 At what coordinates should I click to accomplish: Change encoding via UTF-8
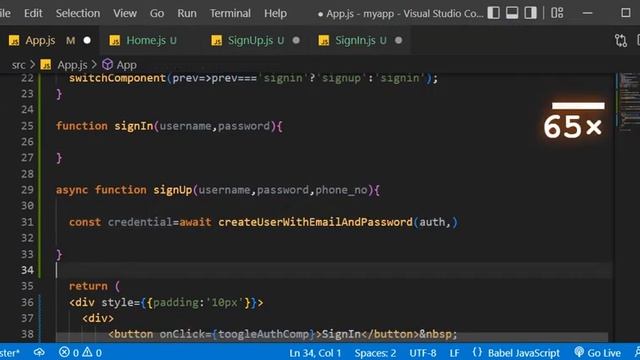(x=422, y=353)
